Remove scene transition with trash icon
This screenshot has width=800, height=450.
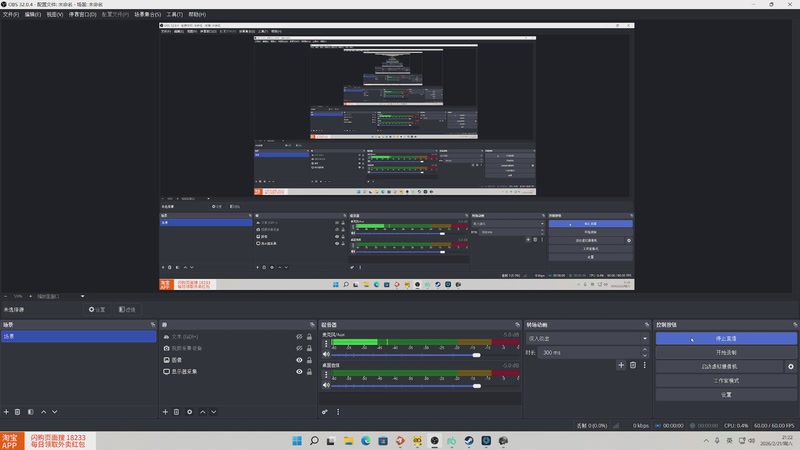click(x=633, y=365)
